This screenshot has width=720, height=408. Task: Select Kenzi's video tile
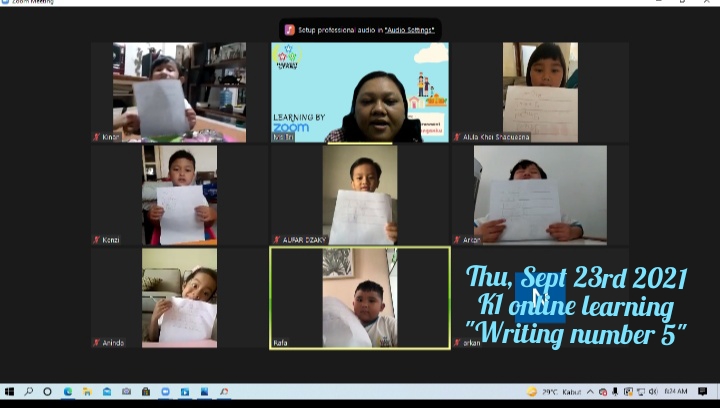click(x=179, y=195)
